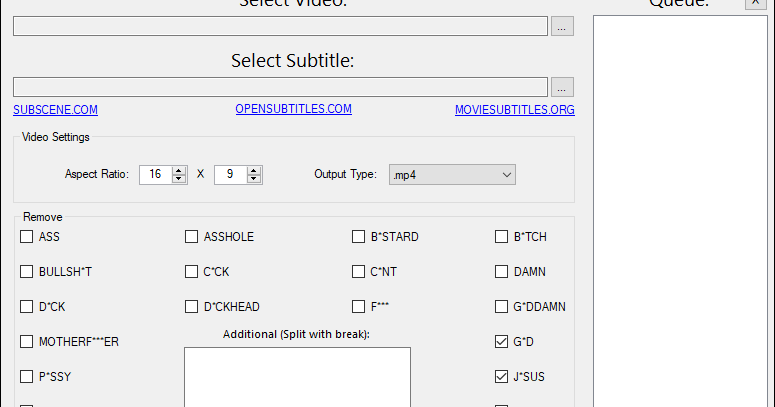Image resolution: width=775 pixels, height=407 pixels.
Task: Click the video browse ellipsis button
Action: point(562,27)
